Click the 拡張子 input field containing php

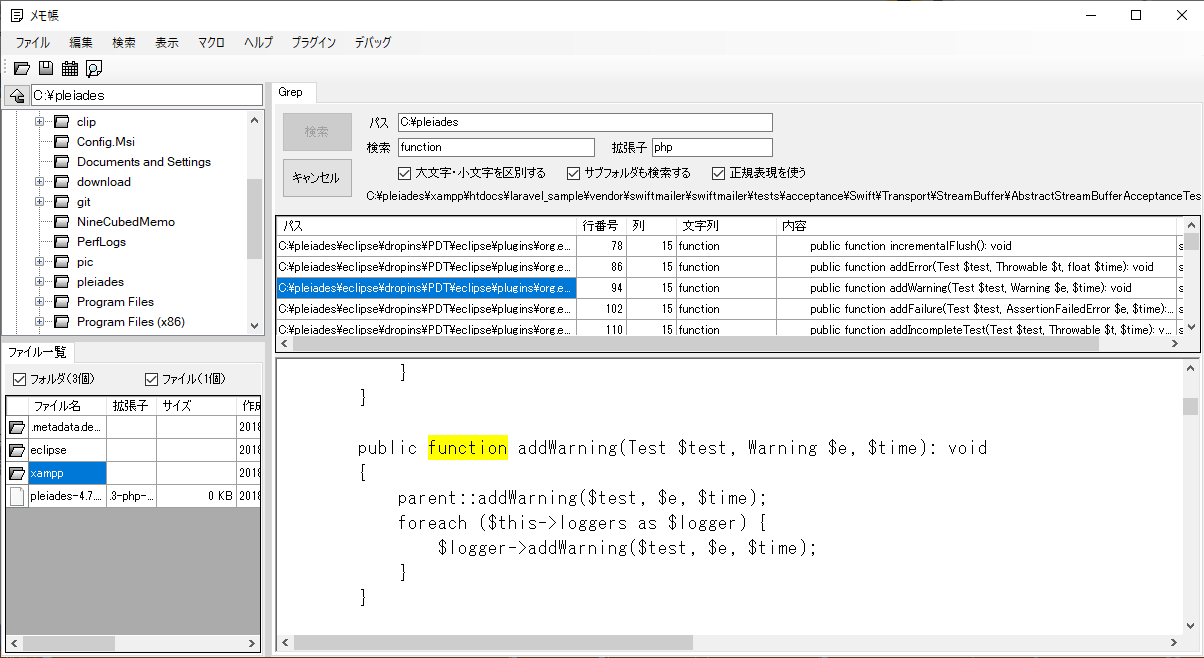point(711,147)
